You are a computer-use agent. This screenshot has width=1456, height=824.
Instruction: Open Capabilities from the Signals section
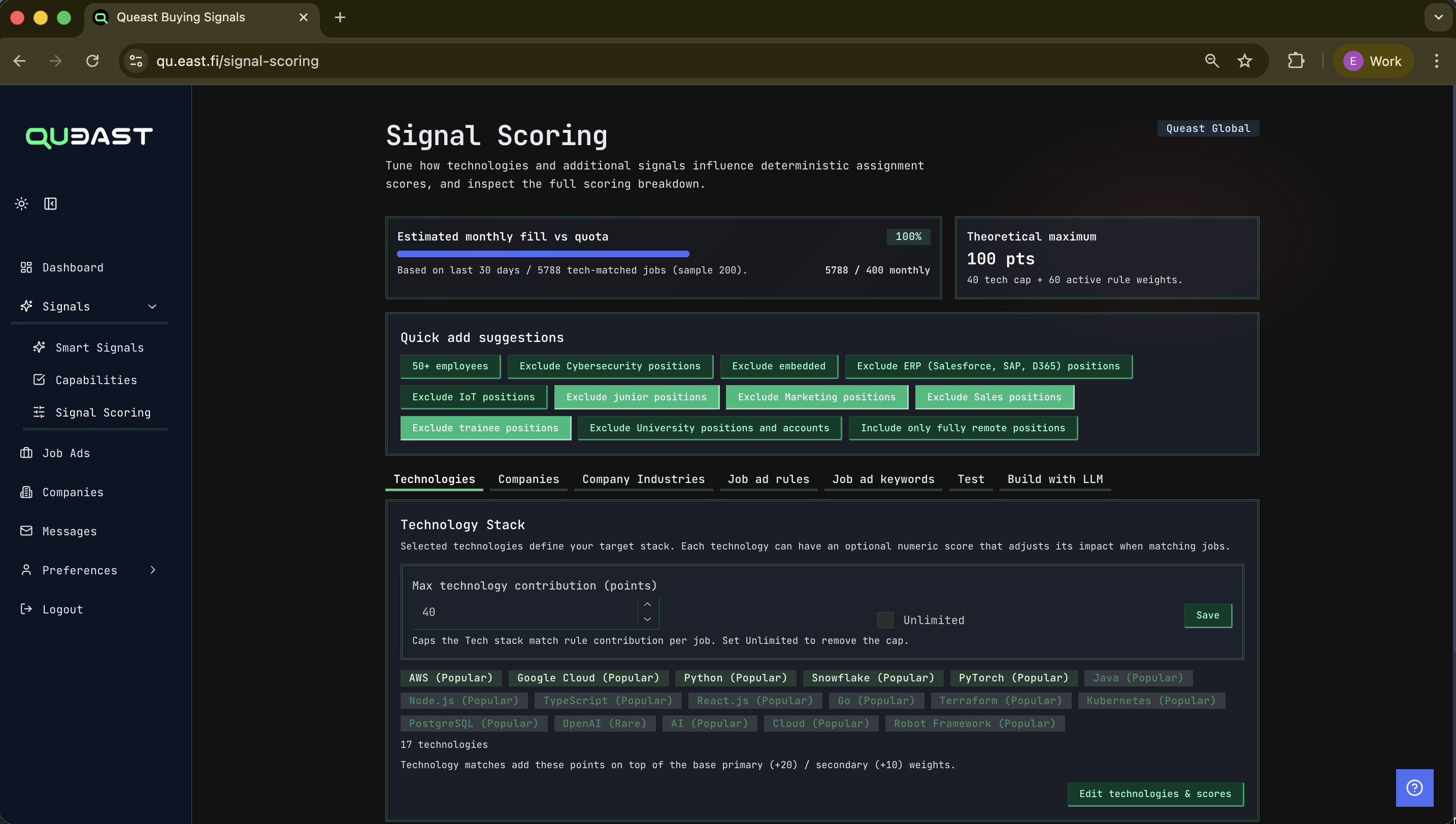click(x=95, y=380)
